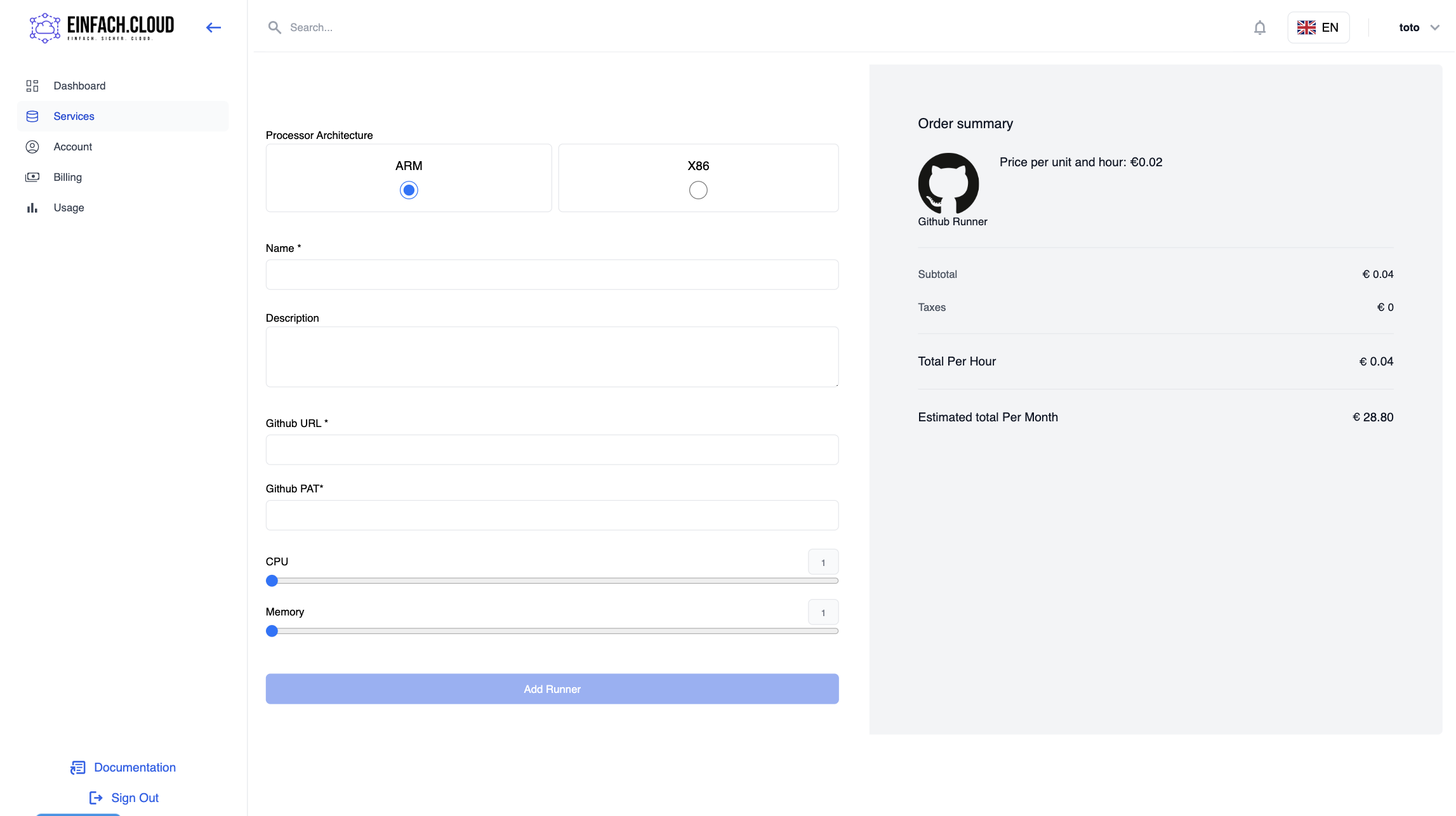Click the Usage bar chart icon
The image size is (1456, 816).
tap(32, 207)
